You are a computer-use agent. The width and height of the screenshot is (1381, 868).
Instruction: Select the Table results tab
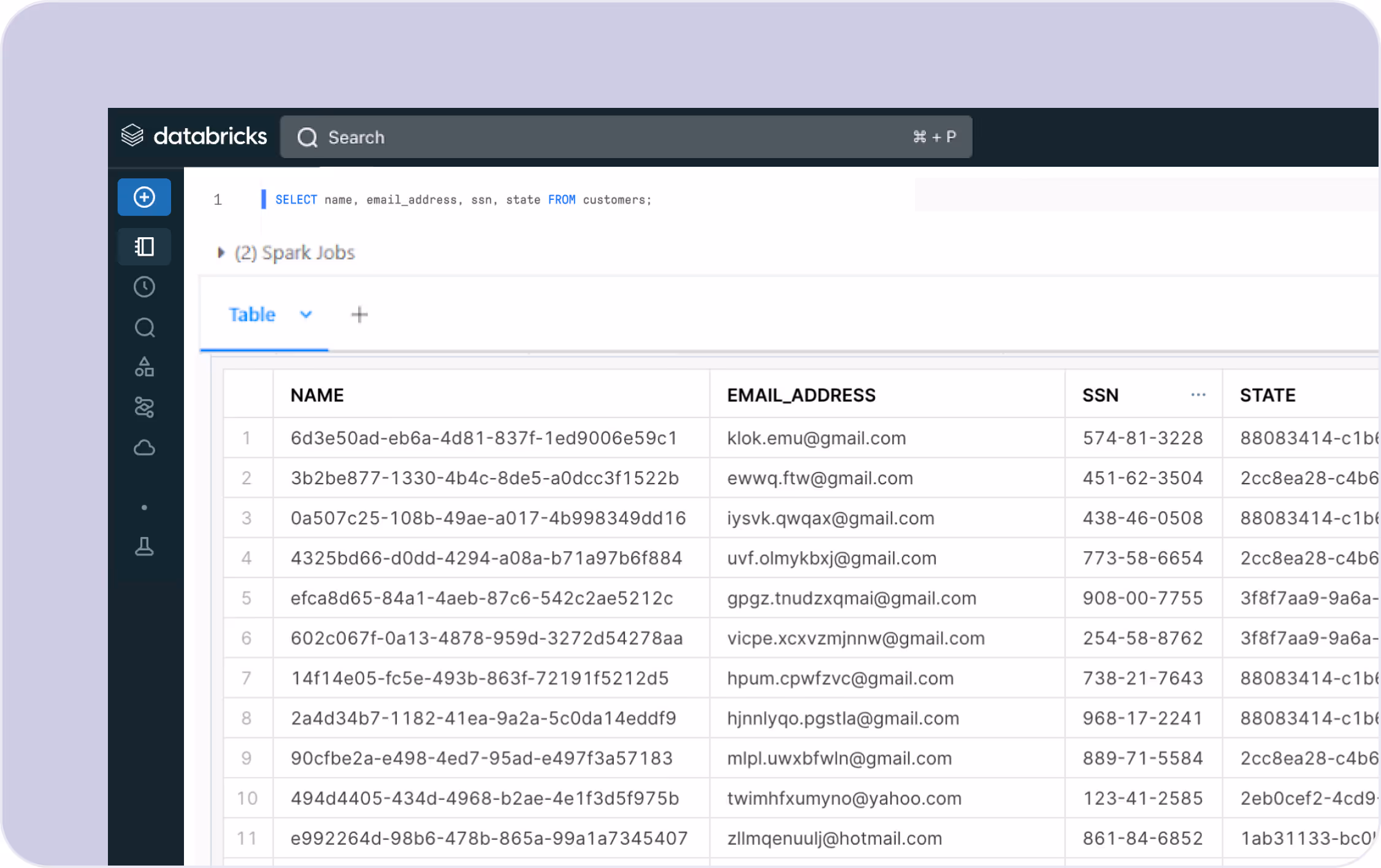pos(252,314)
